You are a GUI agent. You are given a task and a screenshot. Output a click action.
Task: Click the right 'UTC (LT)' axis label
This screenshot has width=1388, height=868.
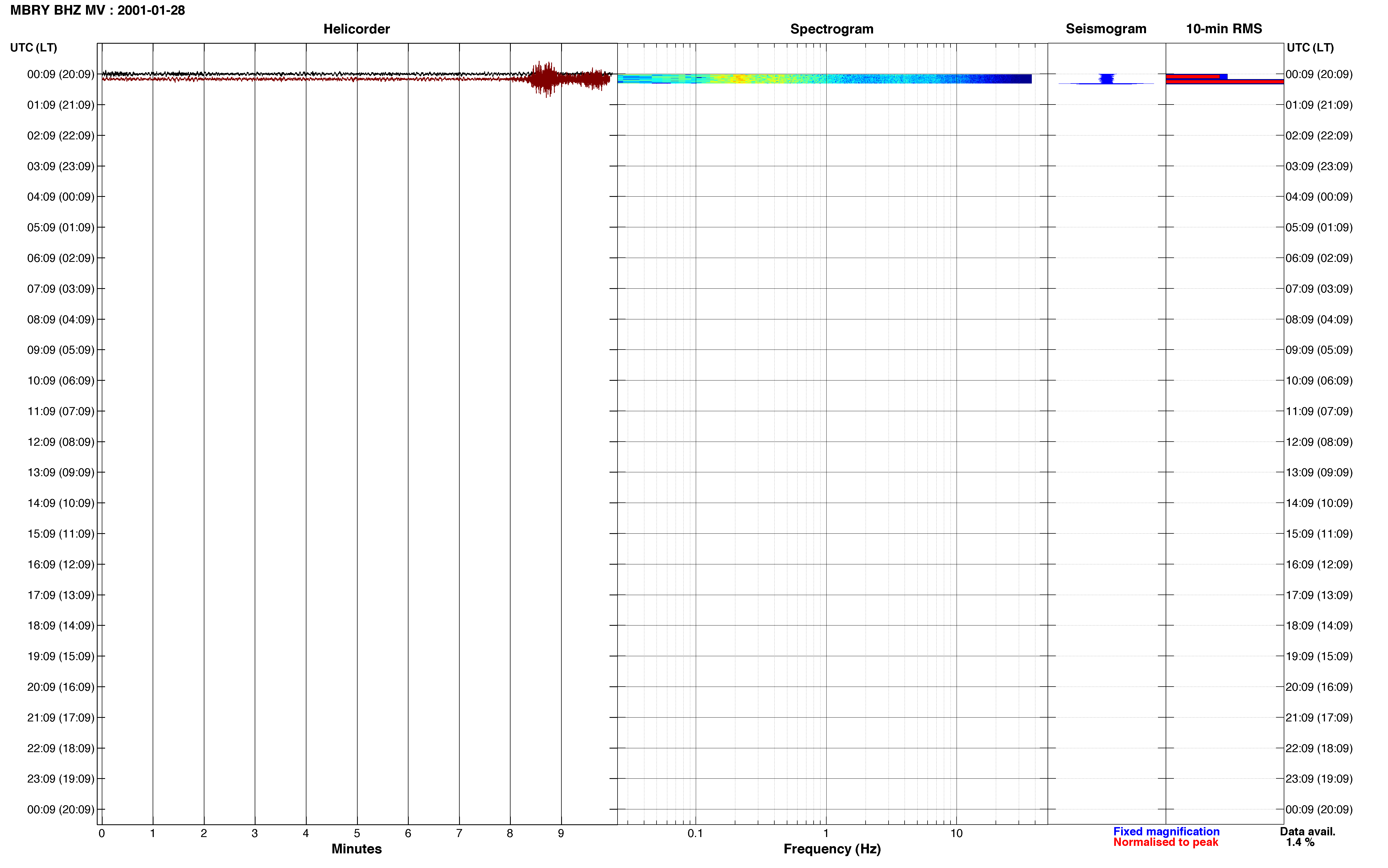click(1310, 48)
